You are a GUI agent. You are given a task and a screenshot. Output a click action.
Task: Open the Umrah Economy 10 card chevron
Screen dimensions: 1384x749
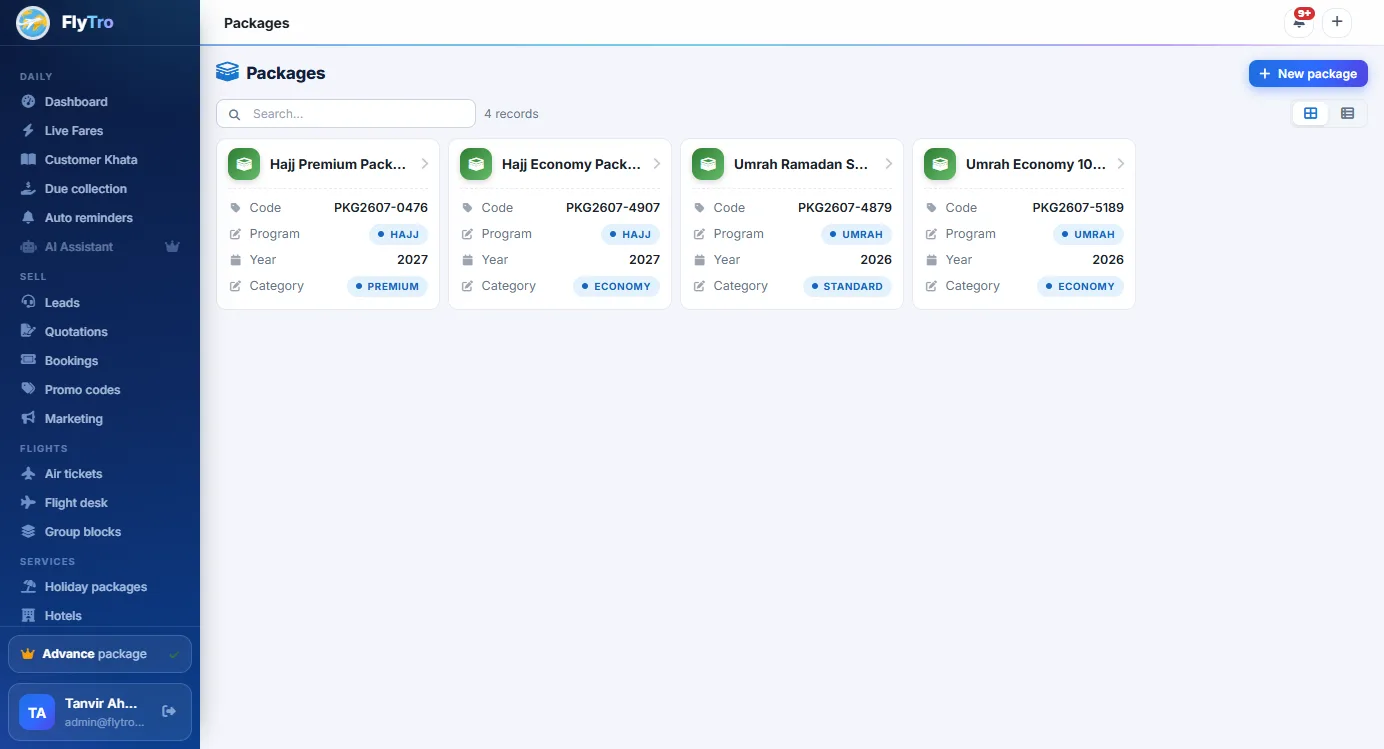coord(1120,164)
